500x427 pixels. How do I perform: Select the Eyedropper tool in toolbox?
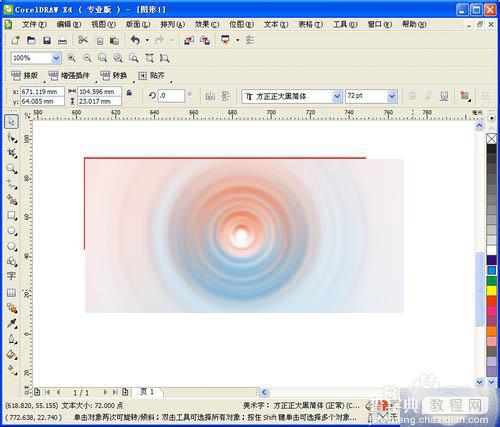[x=12, y=323]
